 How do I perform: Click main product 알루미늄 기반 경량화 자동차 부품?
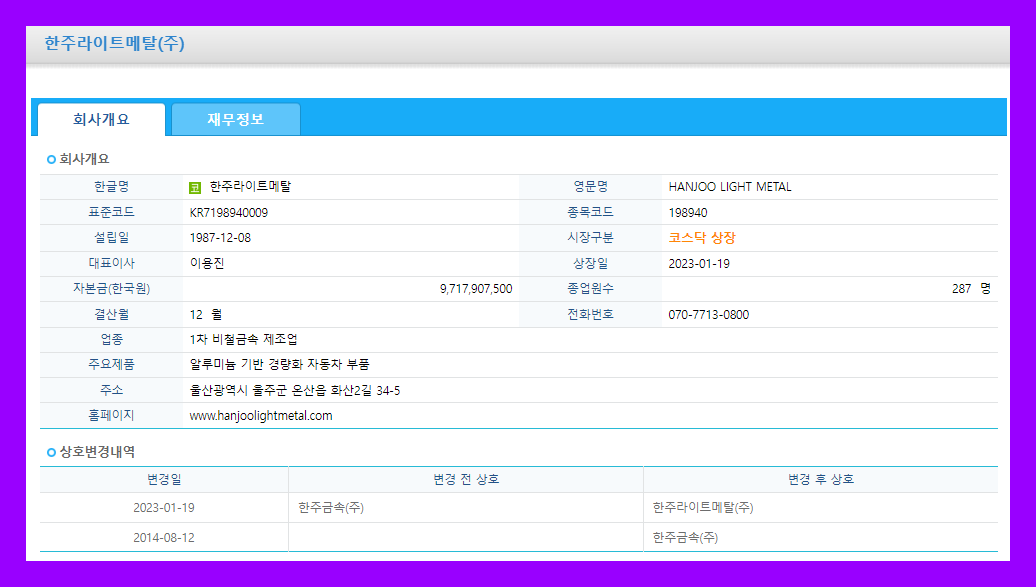(279, 365)
